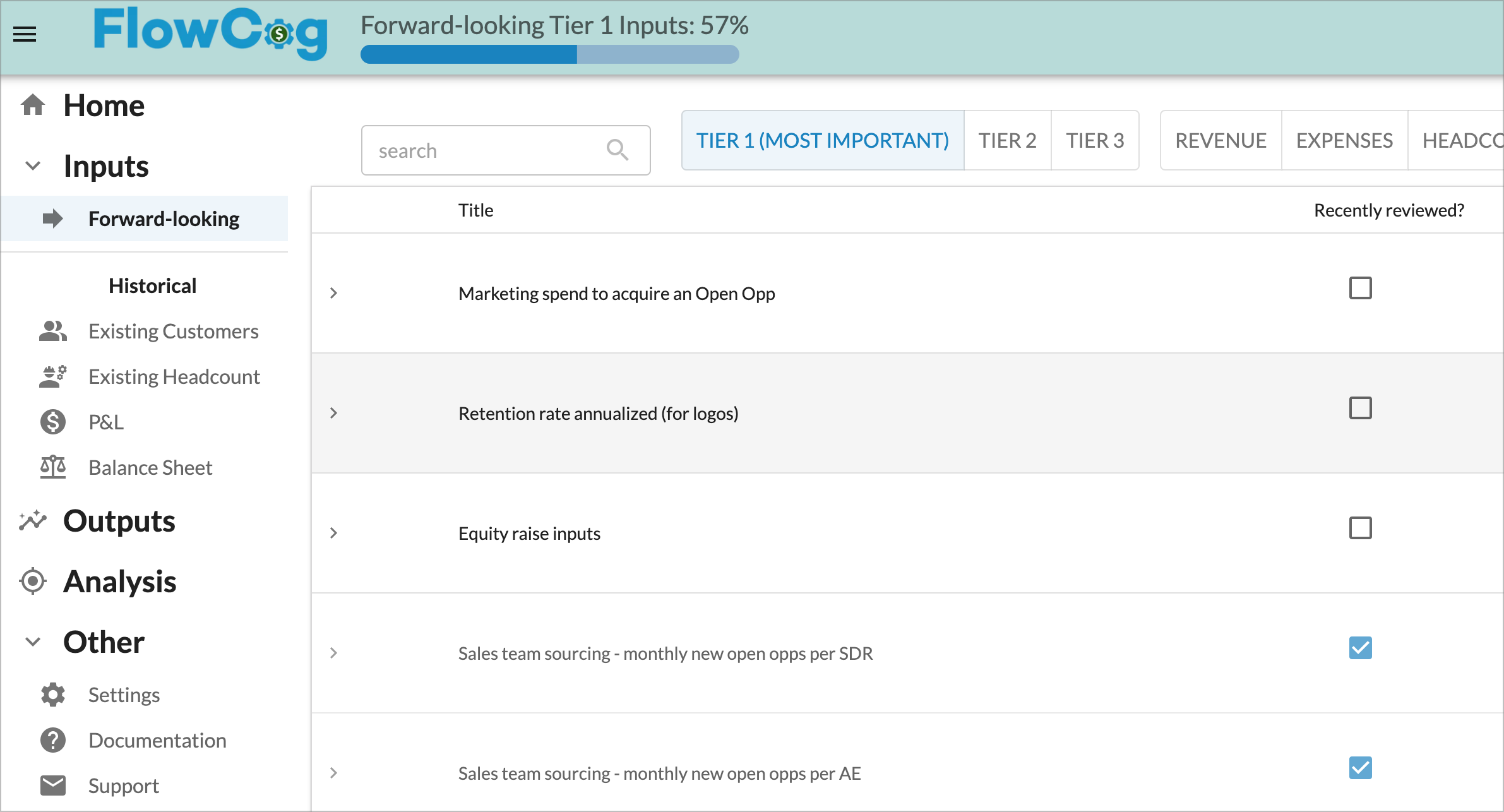
Task: Collapse the Inputs sidebar section
Action: (33, 166)
